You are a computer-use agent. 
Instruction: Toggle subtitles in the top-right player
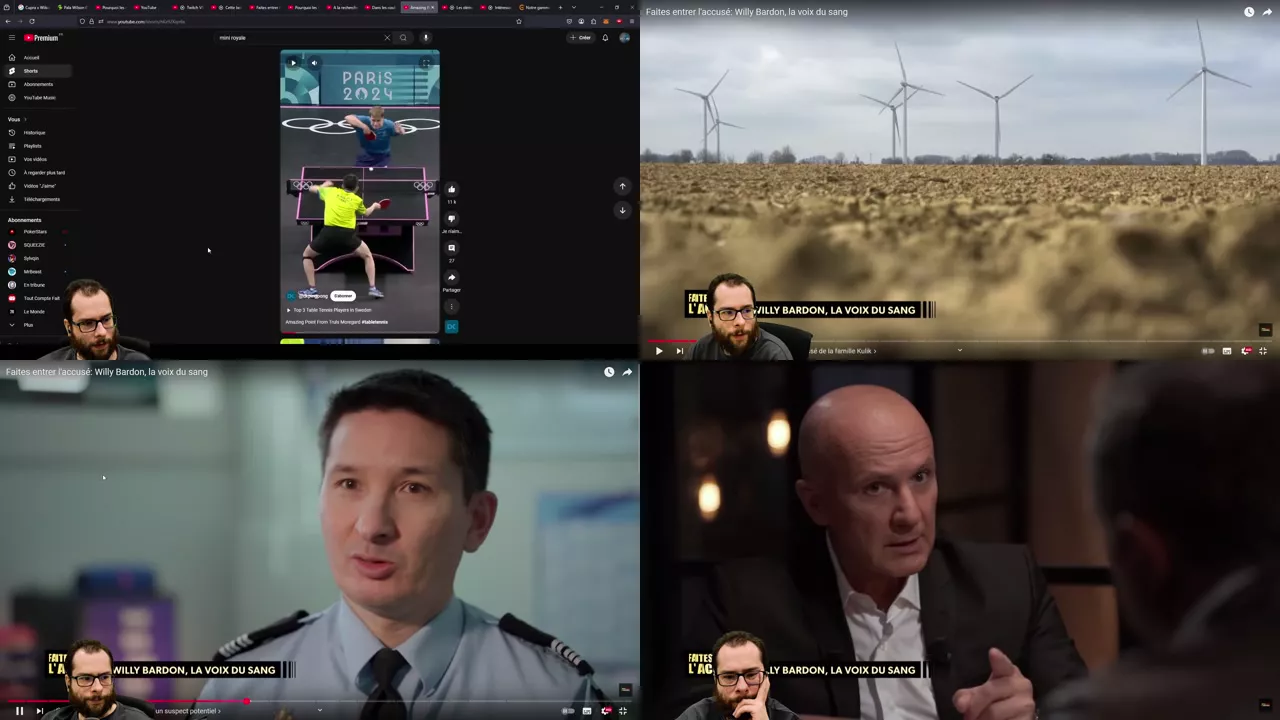pos(1227,351)
